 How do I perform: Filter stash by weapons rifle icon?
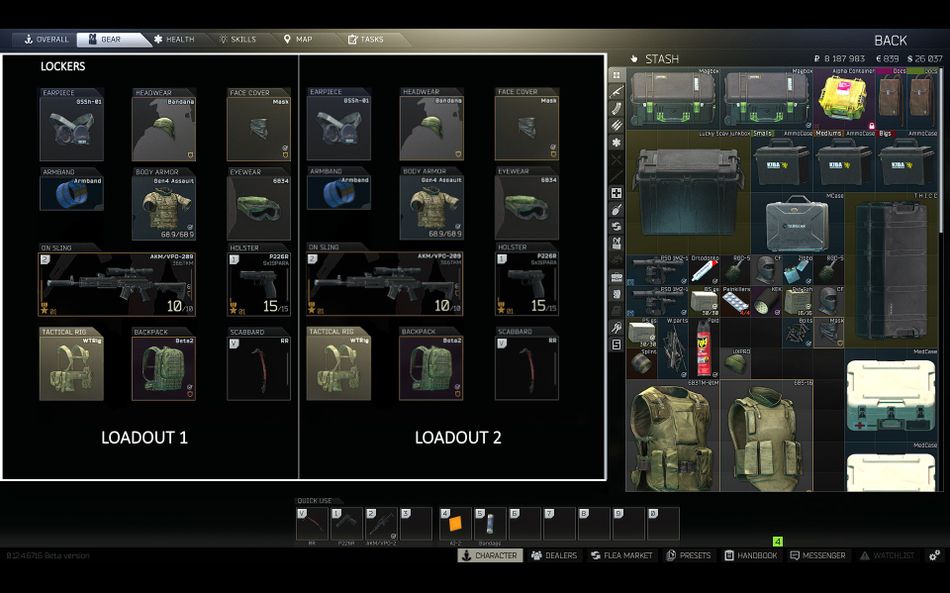click(616, 92)
